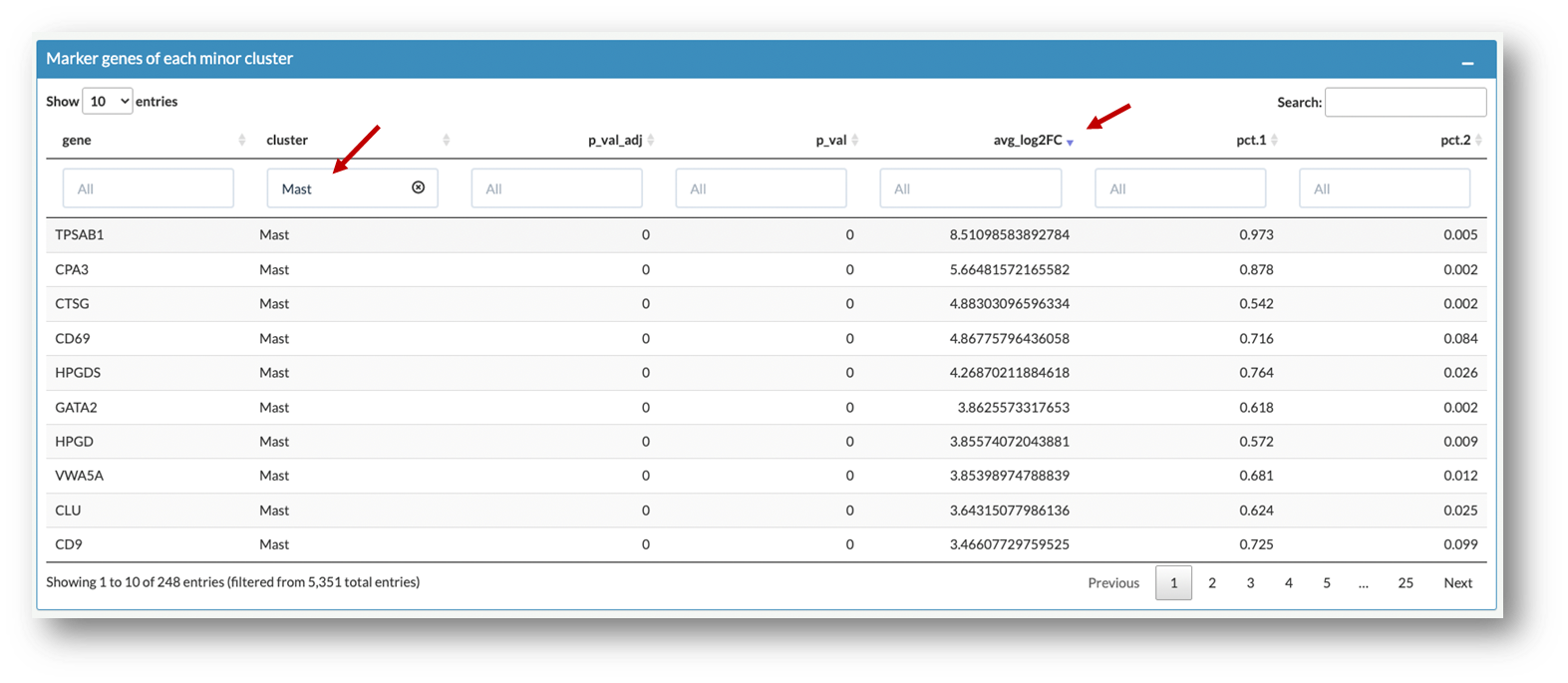Sort by pct.2 column arrows
This screenshot has height=683, width=1568.
tap(1478, 141)
